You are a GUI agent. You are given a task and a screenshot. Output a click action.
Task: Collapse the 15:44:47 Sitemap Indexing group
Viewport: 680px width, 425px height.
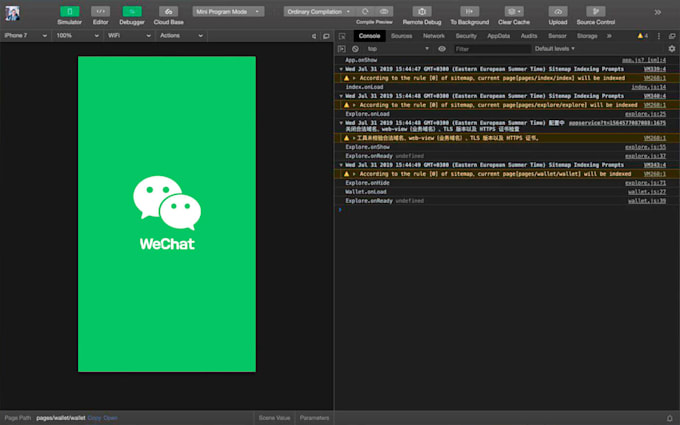pyautogui.click(x=341, y=69)
